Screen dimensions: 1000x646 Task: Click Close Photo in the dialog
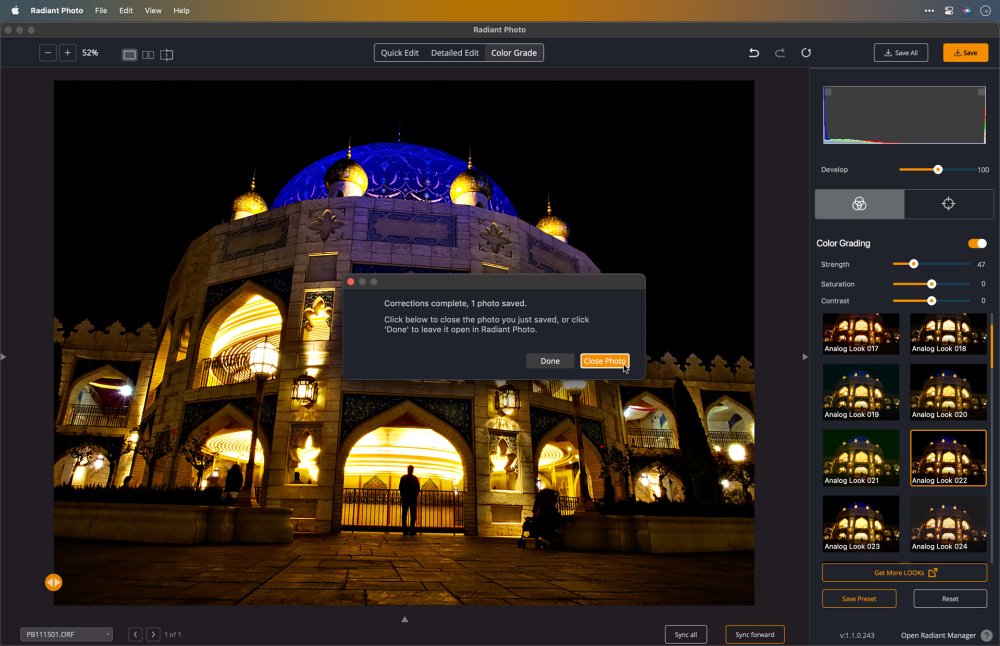[604, 361]
